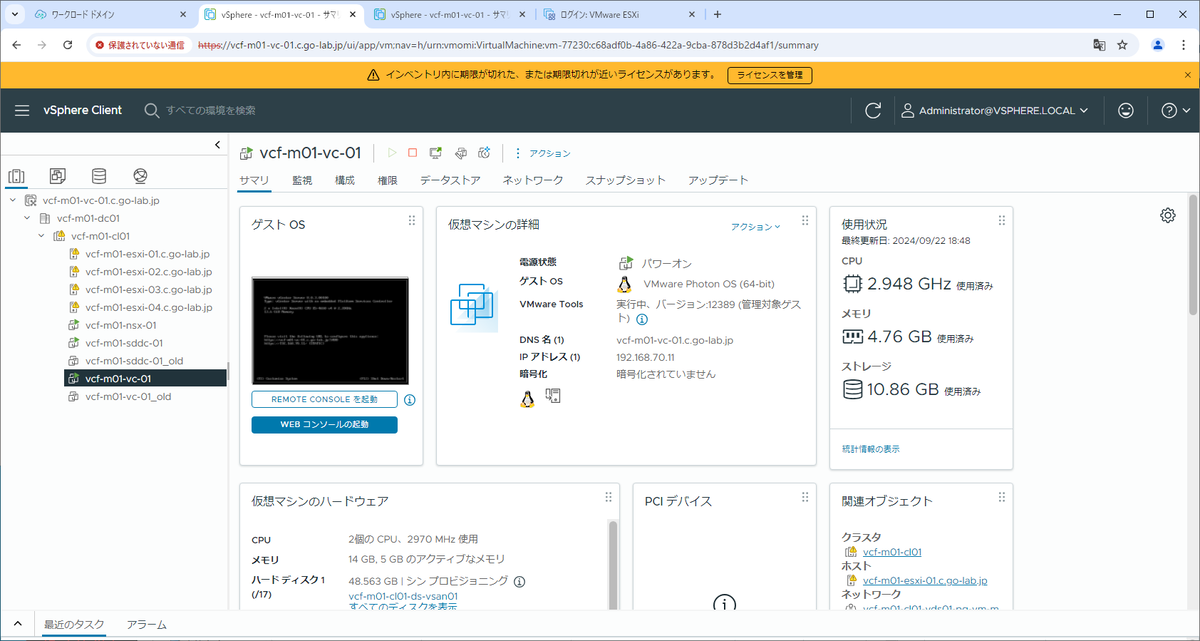Select the Storage inventory view icon
Image resolution: width=1200 pixels, height=641 pixels.
[98, 176]
